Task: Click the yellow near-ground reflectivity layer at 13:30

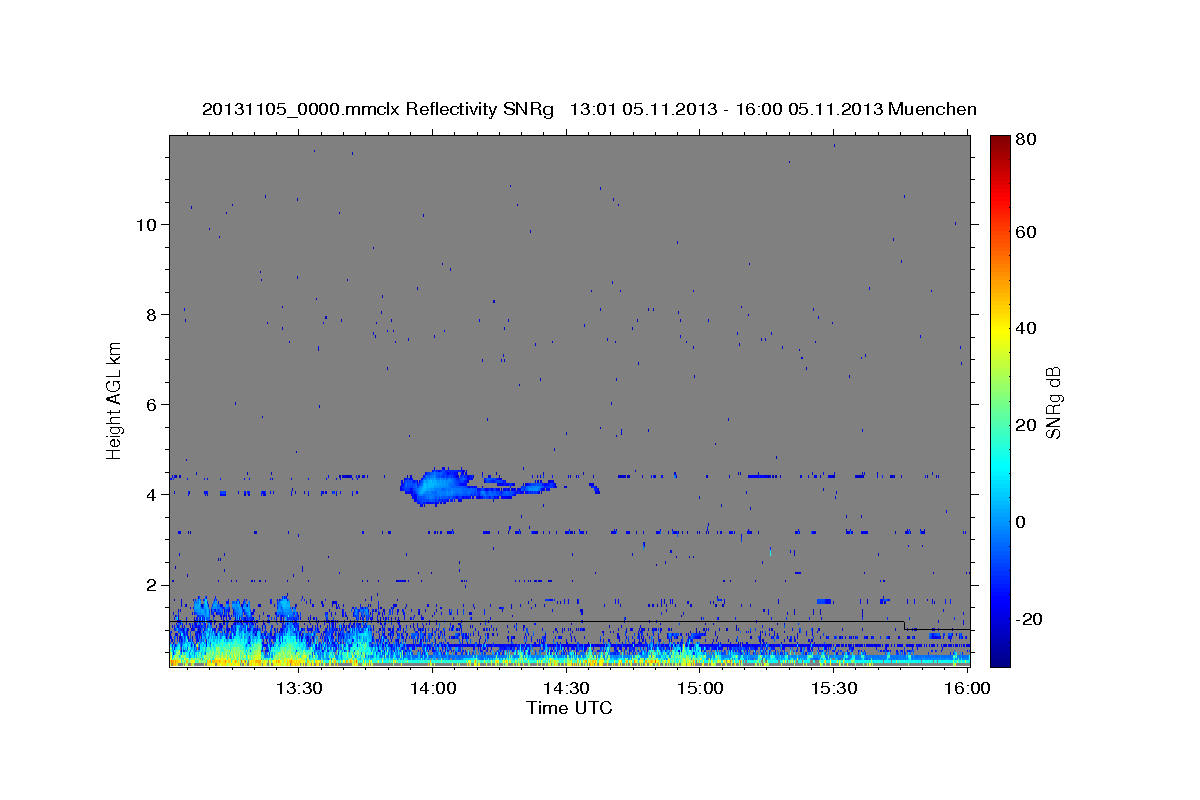Action: click(290, 657)
